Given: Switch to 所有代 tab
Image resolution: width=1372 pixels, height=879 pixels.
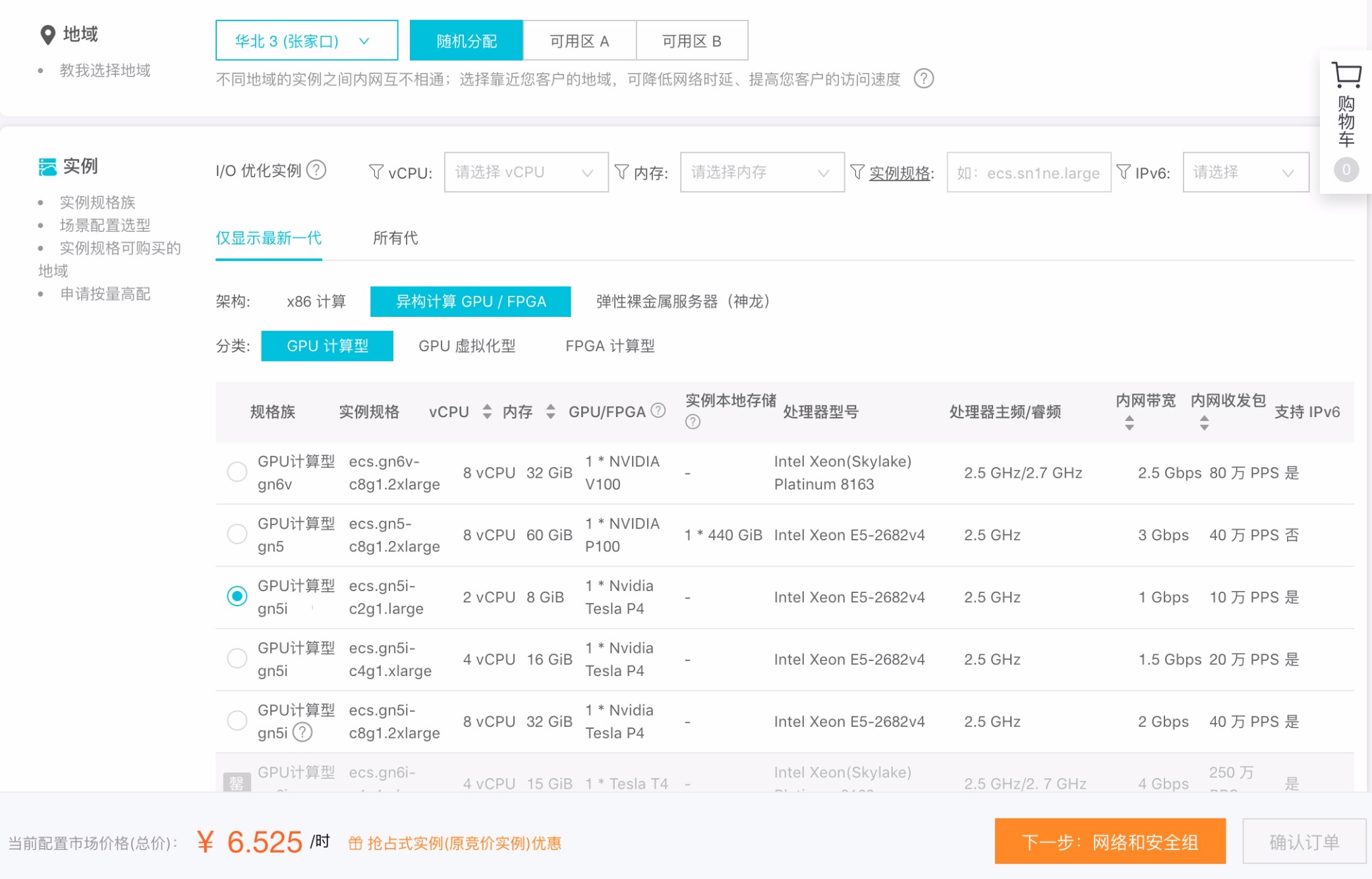Looking at the screenshot, I should tap(395, 238).
